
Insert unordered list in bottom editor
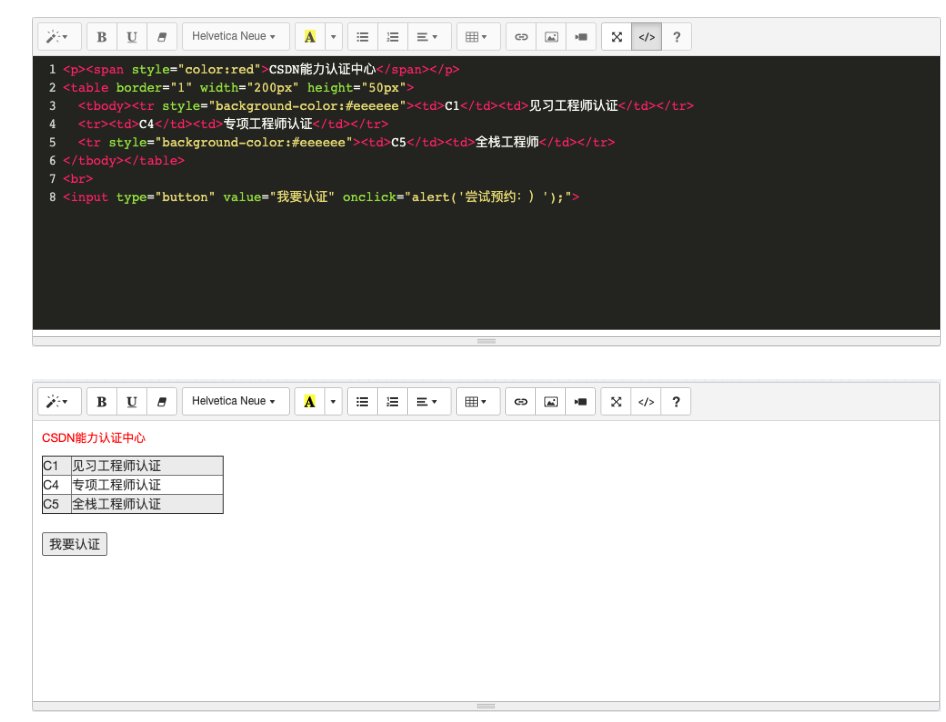pos(362,402)
